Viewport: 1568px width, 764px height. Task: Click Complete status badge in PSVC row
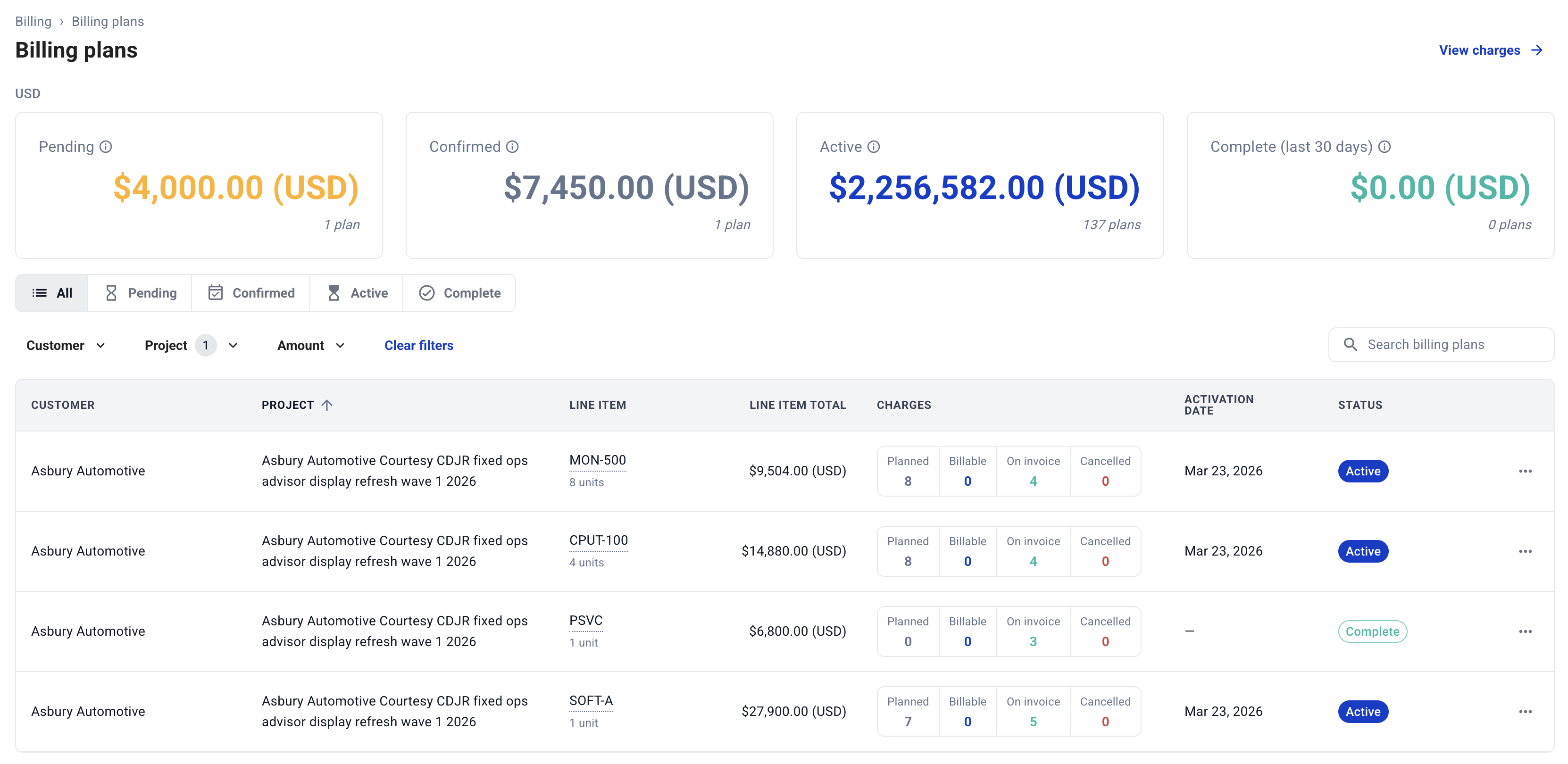tap(1372, 632)
